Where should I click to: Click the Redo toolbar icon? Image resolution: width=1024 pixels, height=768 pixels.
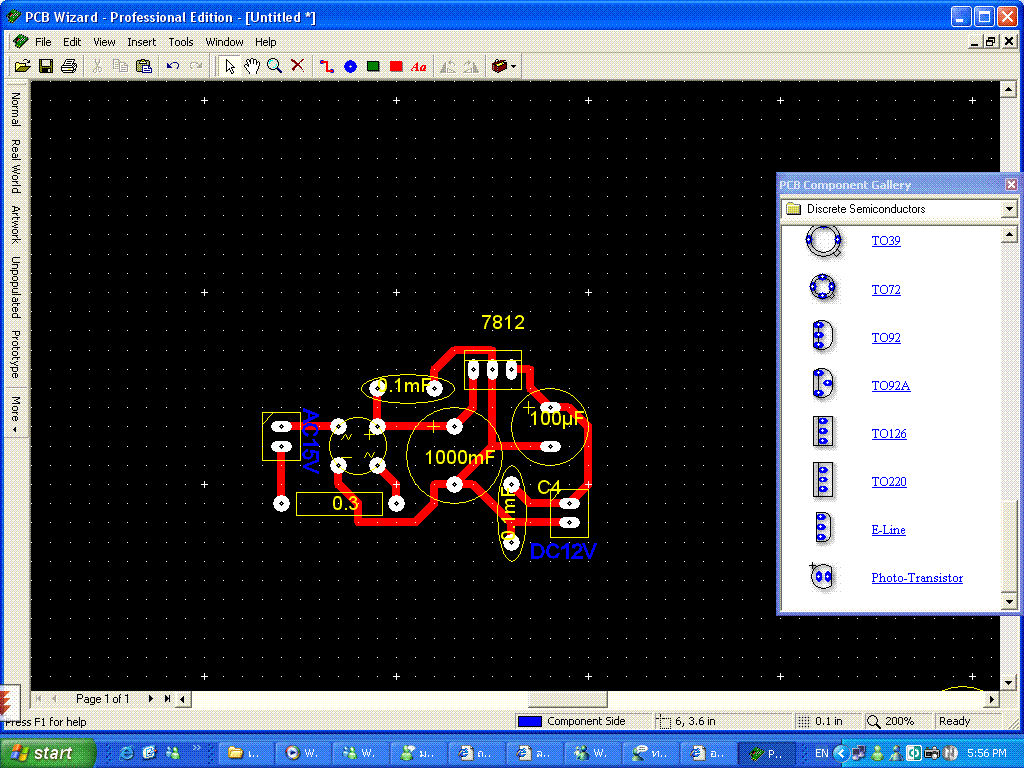click(195, 66)
